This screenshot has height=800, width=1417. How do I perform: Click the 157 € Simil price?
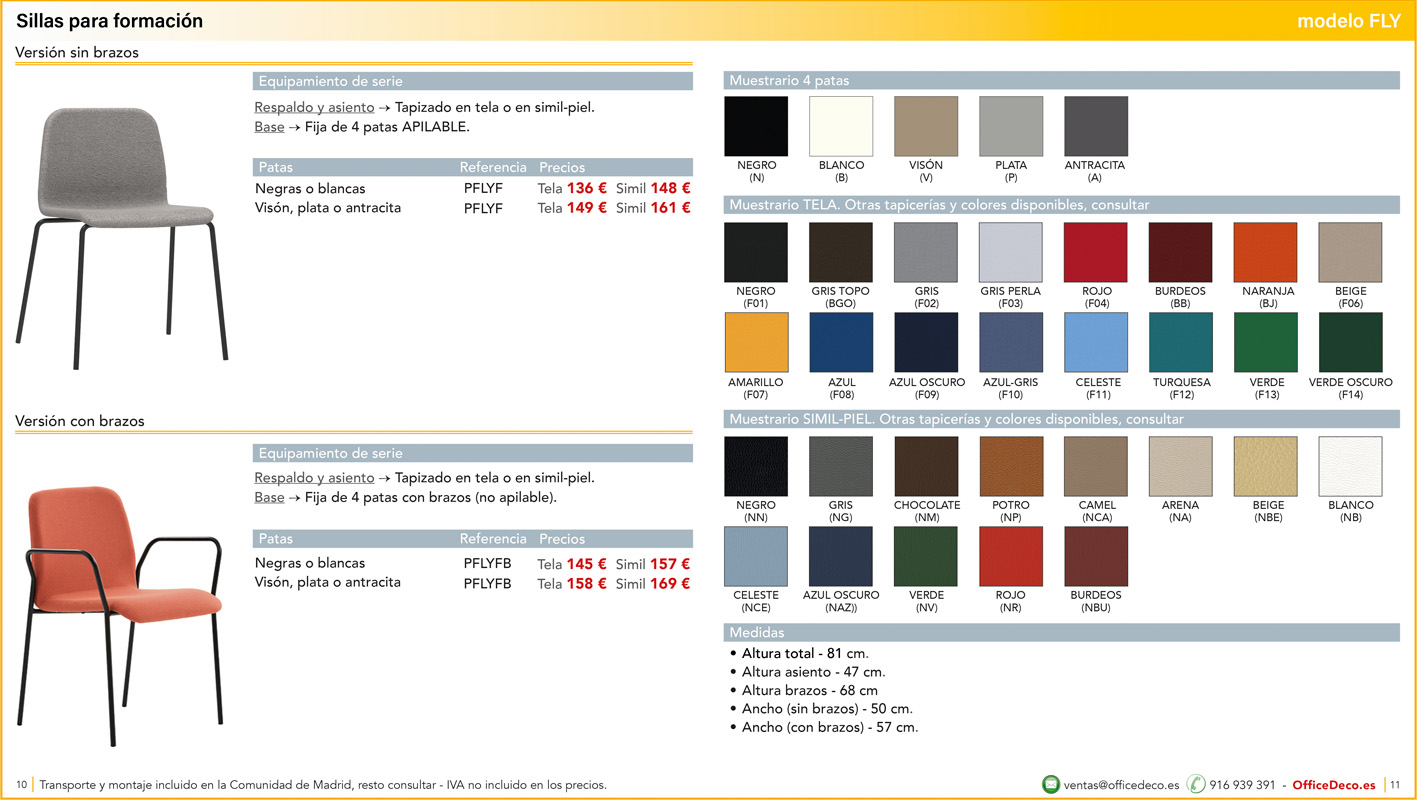670,564
